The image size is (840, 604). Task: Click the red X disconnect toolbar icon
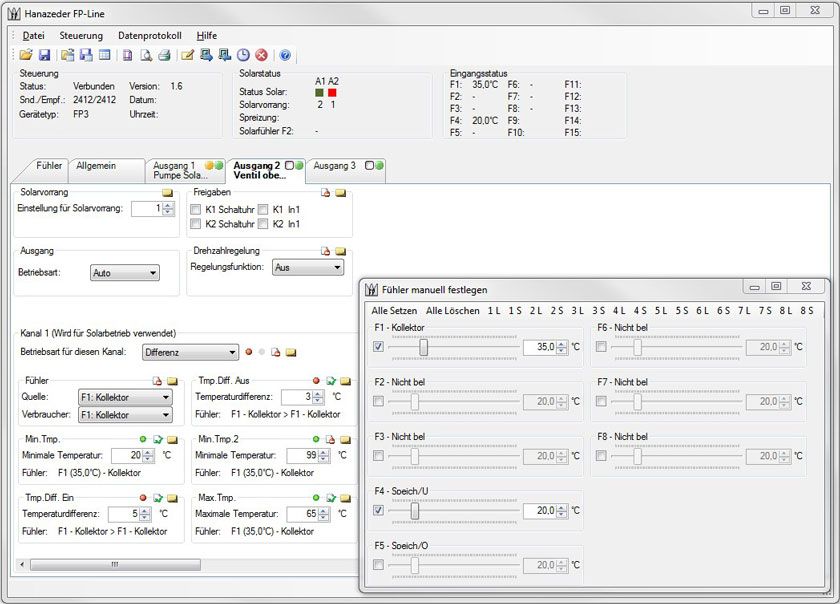click(x=261, y=55)
